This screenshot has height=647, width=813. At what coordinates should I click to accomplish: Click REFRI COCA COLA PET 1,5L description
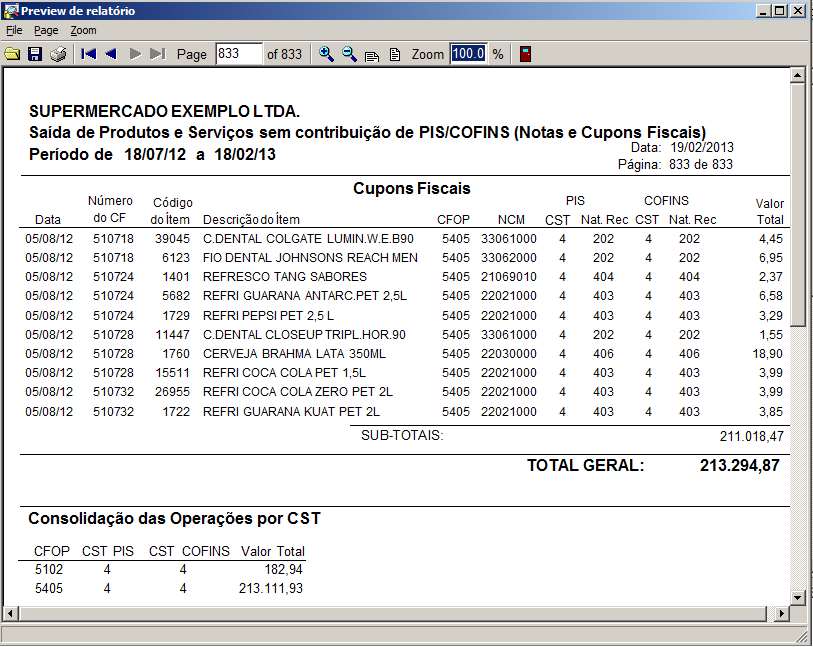284,373
